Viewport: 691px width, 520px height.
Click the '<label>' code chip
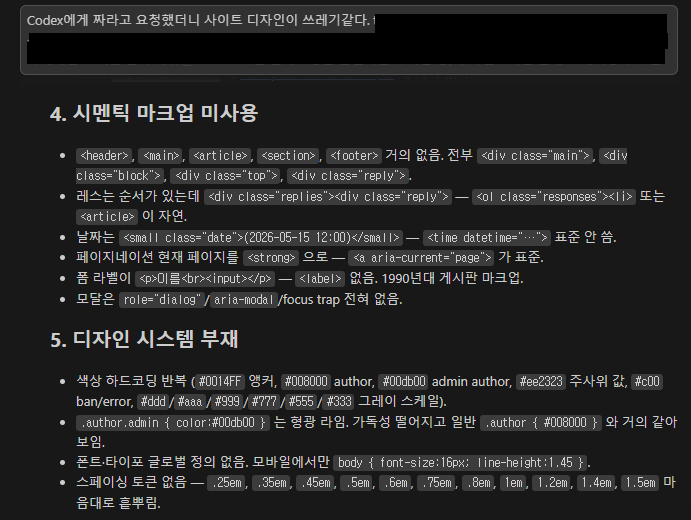click(x=320, y=279)
